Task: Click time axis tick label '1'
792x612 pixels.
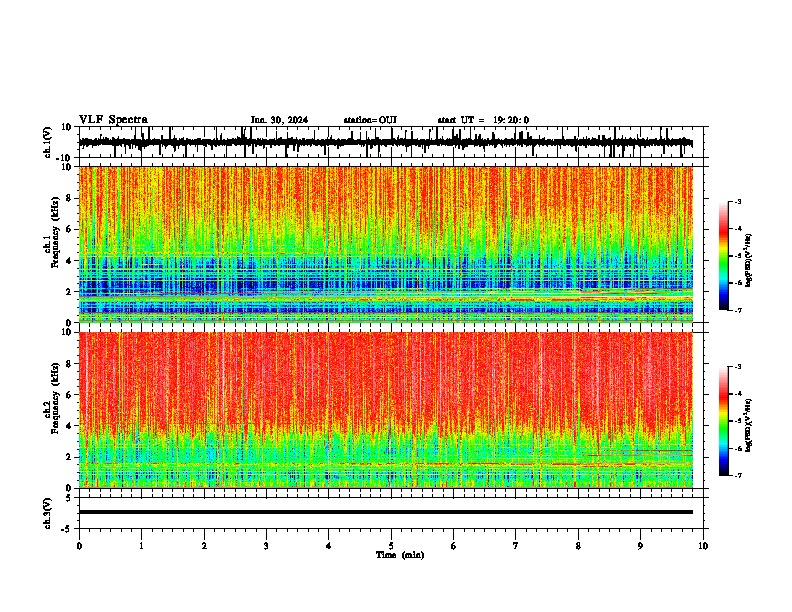Action: [141, 546]
